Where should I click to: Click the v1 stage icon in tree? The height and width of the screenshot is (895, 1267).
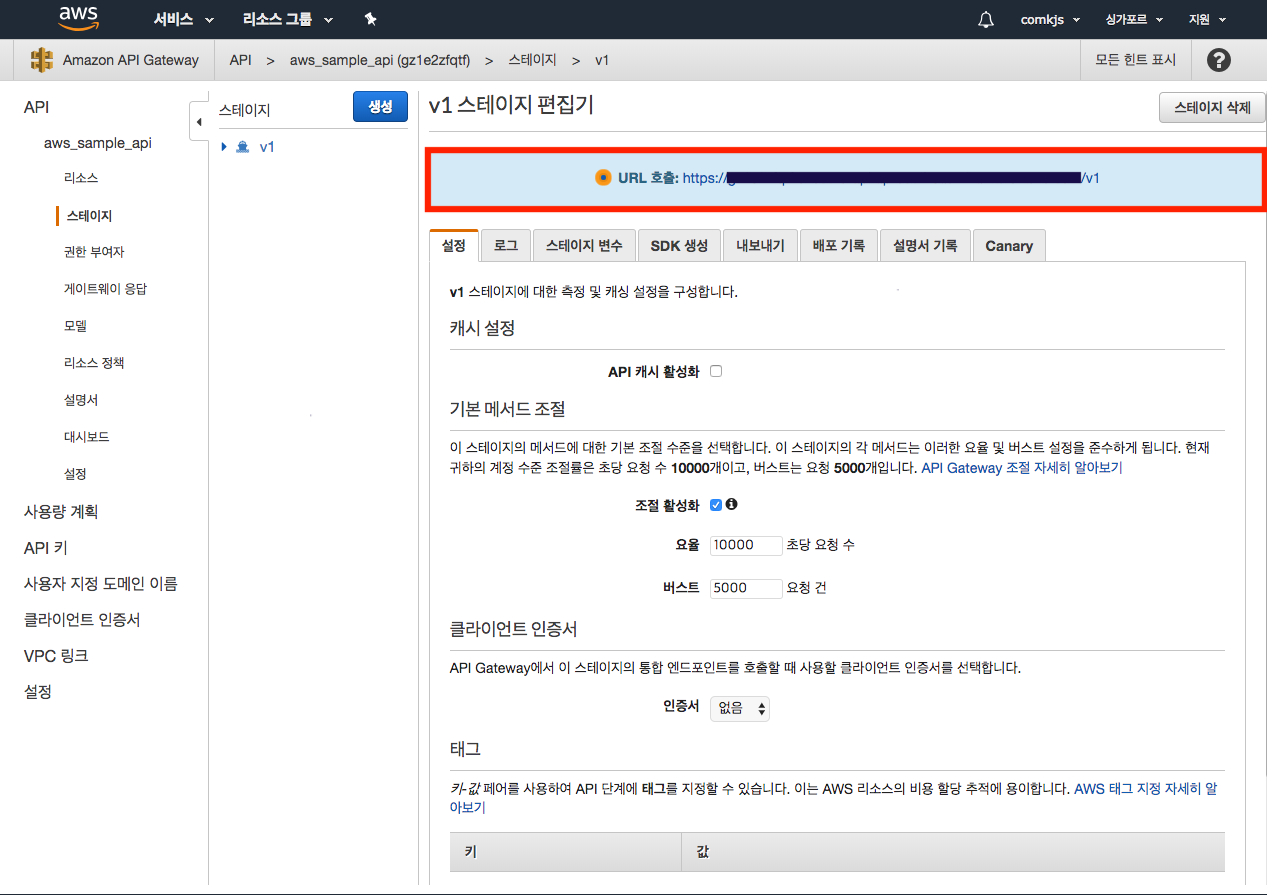pyautogui.click(x=242, y=147)
